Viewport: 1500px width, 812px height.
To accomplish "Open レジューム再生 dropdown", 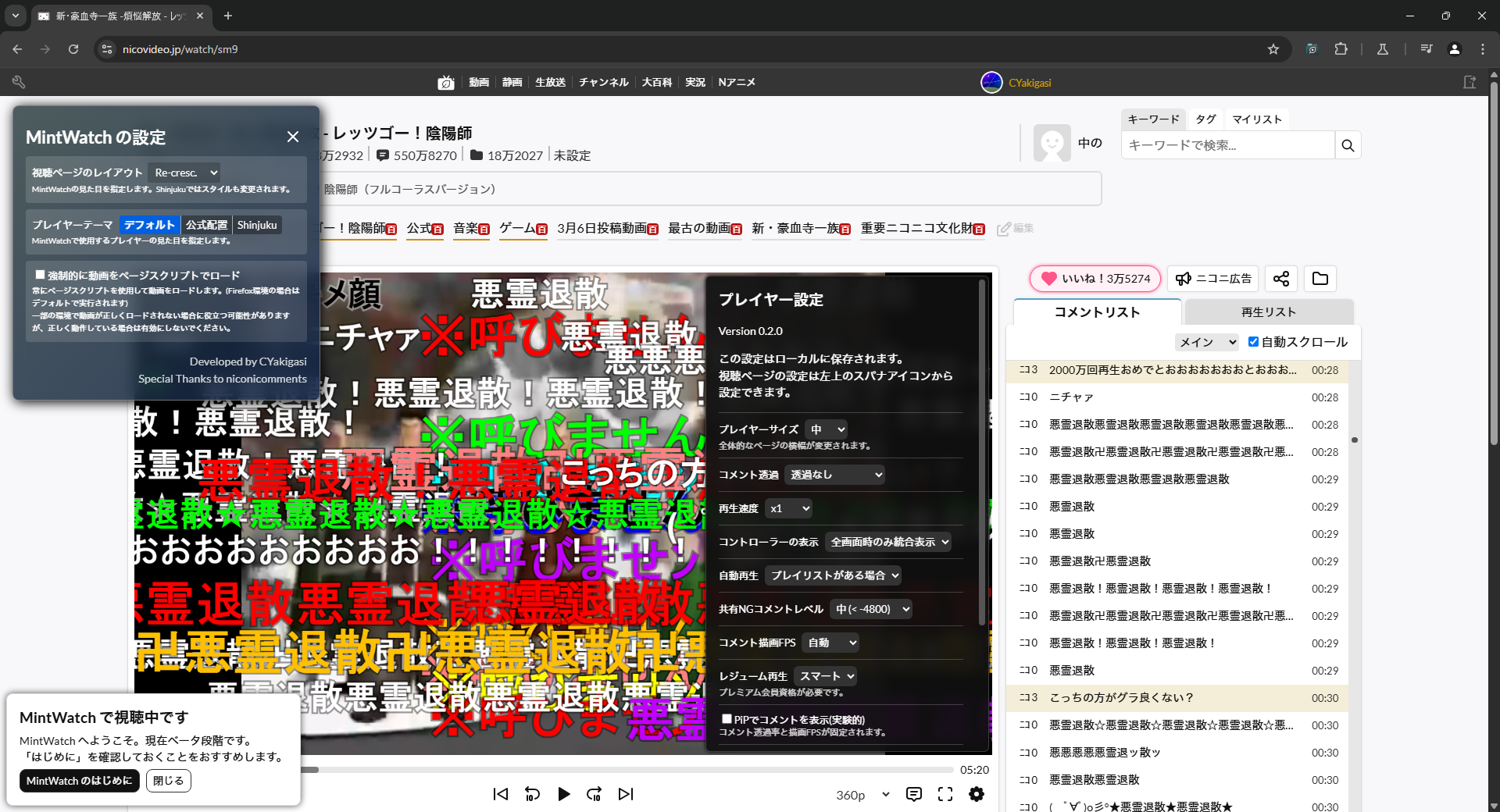I will pyautogui.click(x=826, y=676).
